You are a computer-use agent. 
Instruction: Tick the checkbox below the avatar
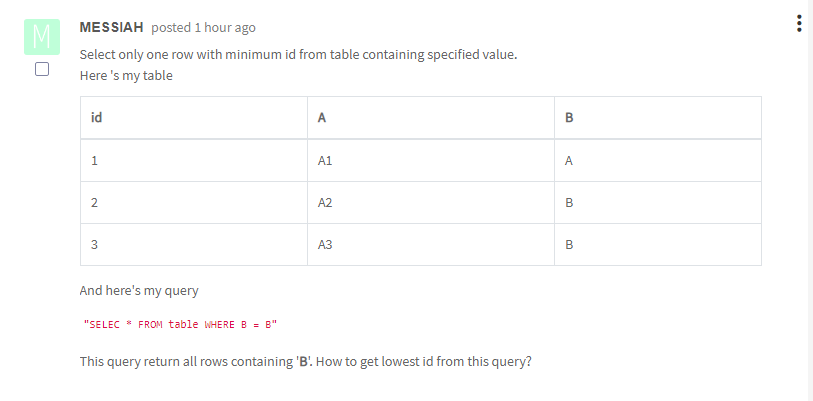42,69
